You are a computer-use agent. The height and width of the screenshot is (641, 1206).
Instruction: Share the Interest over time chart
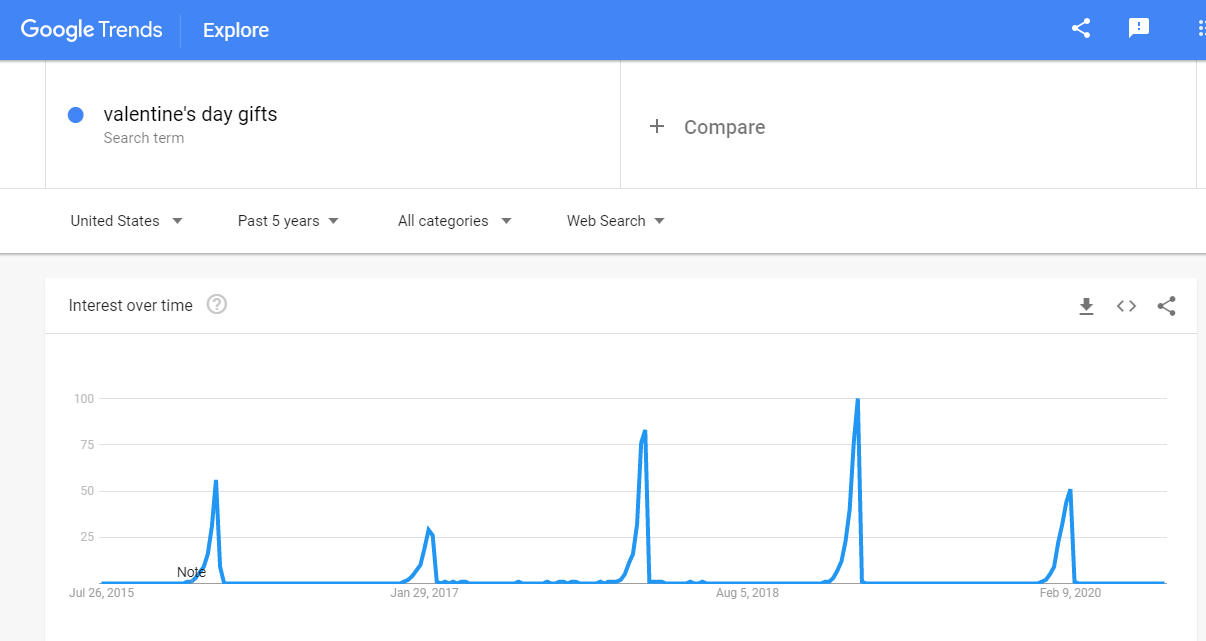tap(1166, 306)
